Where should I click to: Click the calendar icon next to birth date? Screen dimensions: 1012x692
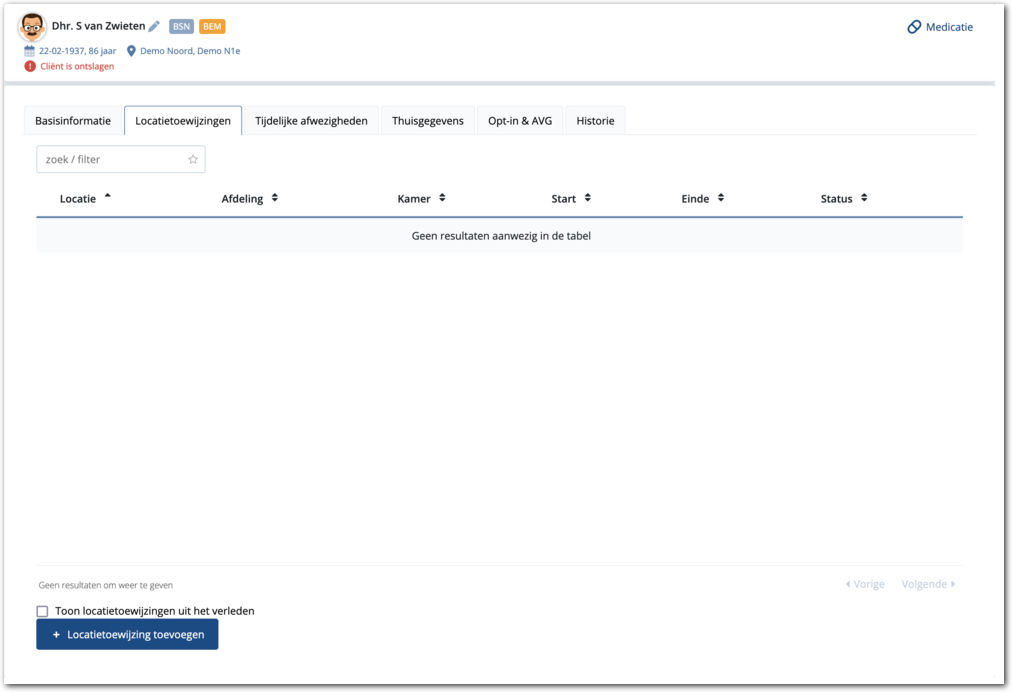30,51
